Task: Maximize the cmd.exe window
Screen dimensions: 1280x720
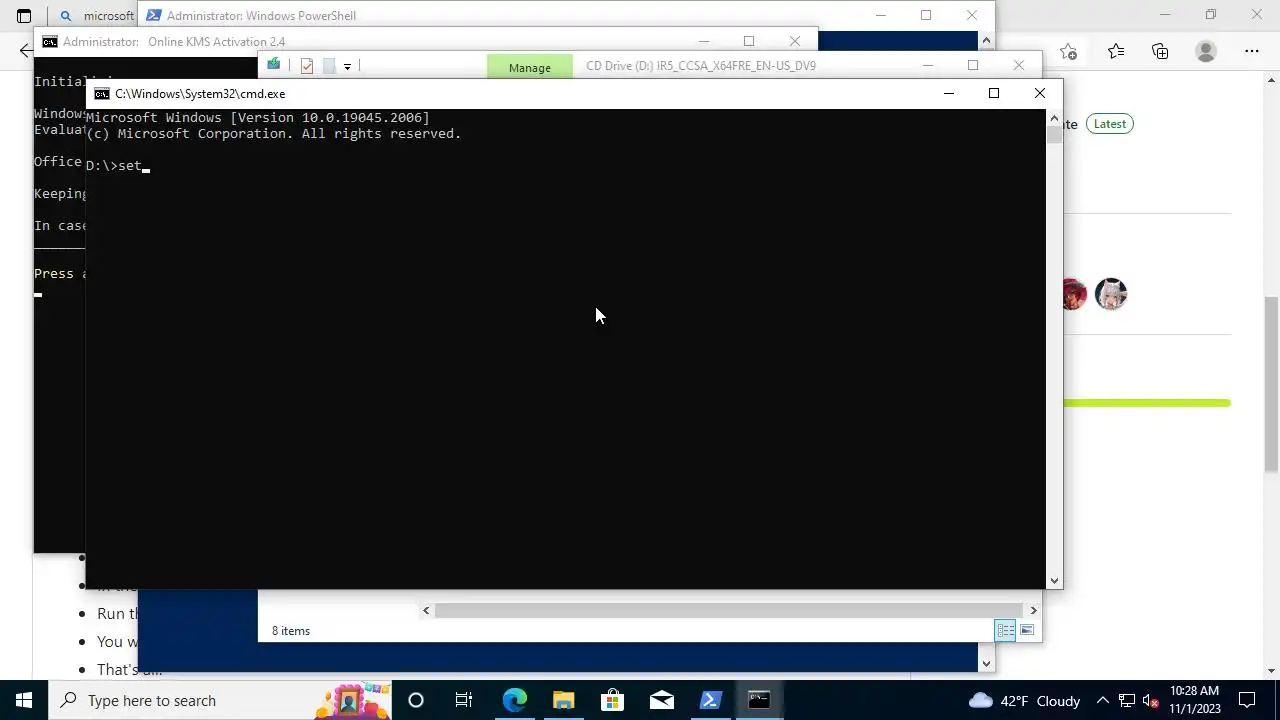Action: (x=994, y=93)
